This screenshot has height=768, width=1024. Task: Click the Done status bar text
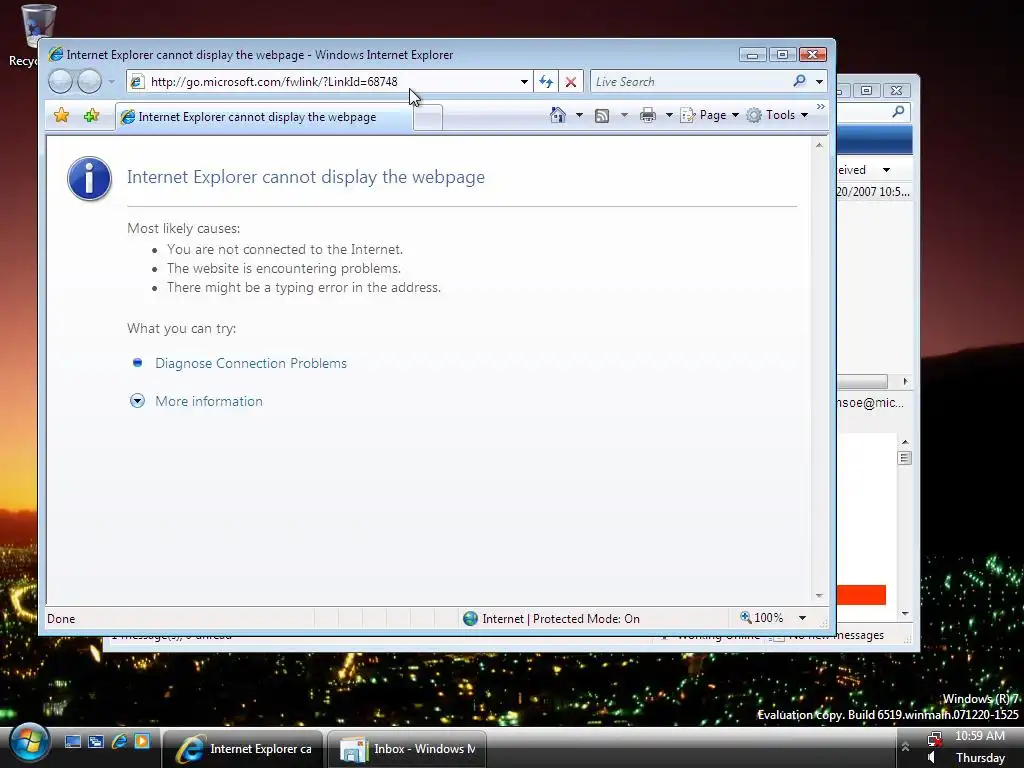click(61, 618)
